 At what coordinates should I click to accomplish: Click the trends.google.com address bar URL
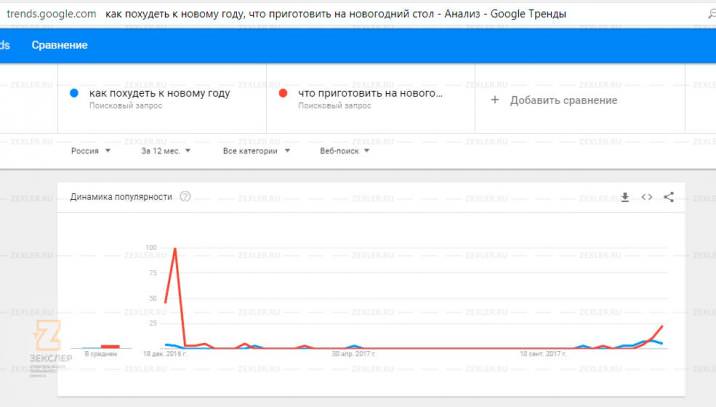(x=51, y=14)
